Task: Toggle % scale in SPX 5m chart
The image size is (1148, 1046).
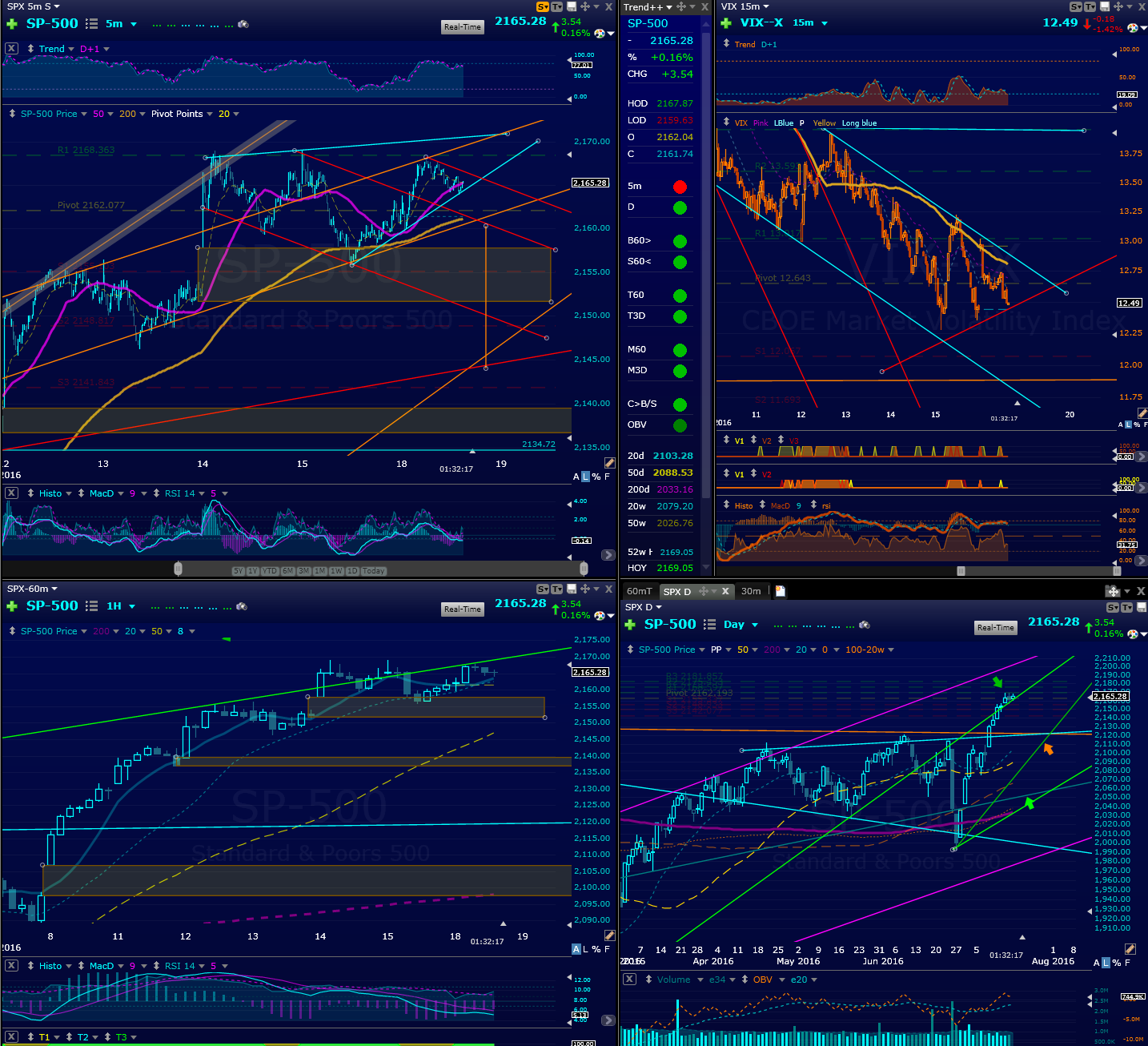Action: (x=596, y=477)
